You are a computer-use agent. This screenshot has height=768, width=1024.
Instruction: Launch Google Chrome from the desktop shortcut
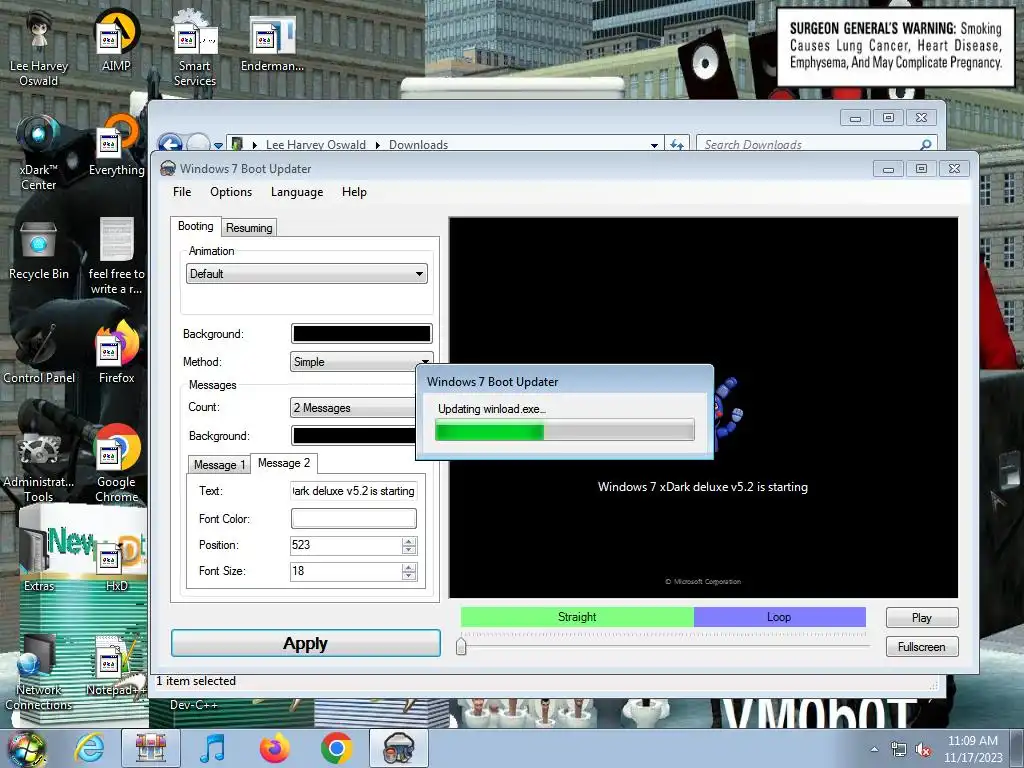116,464
